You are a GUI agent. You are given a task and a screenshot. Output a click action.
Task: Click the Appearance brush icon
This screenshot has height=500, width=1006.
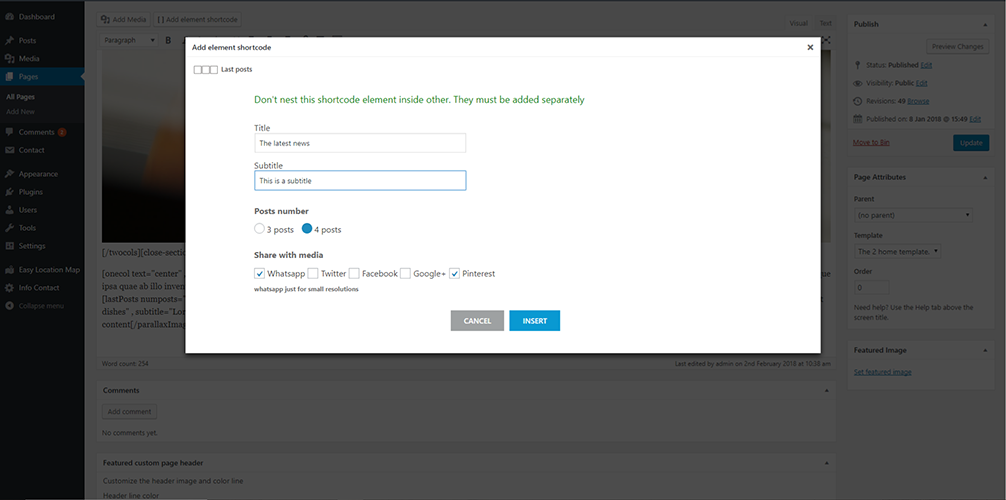pos(9,174)
